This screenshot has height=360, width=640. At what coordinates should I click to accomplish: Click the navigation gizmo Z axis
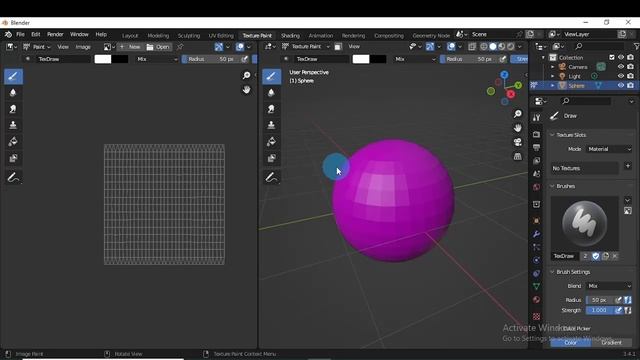click(504, 75)
